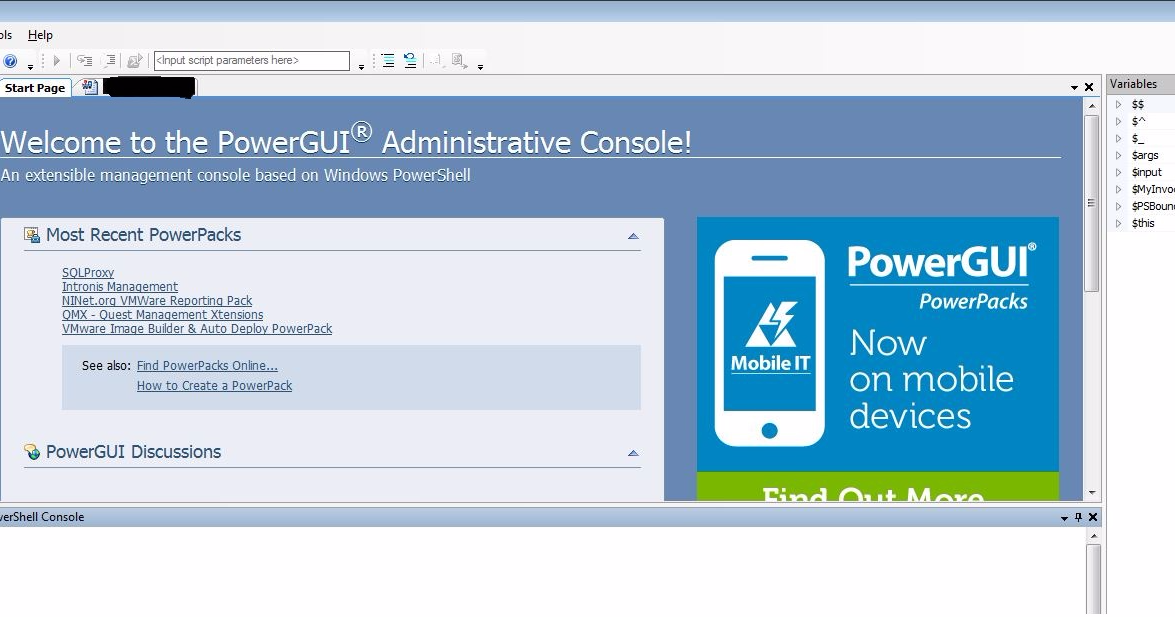The width and height of the screenshot is (1175, 617).
Task: Open the Help menu
Action: (x=40, y=34)
